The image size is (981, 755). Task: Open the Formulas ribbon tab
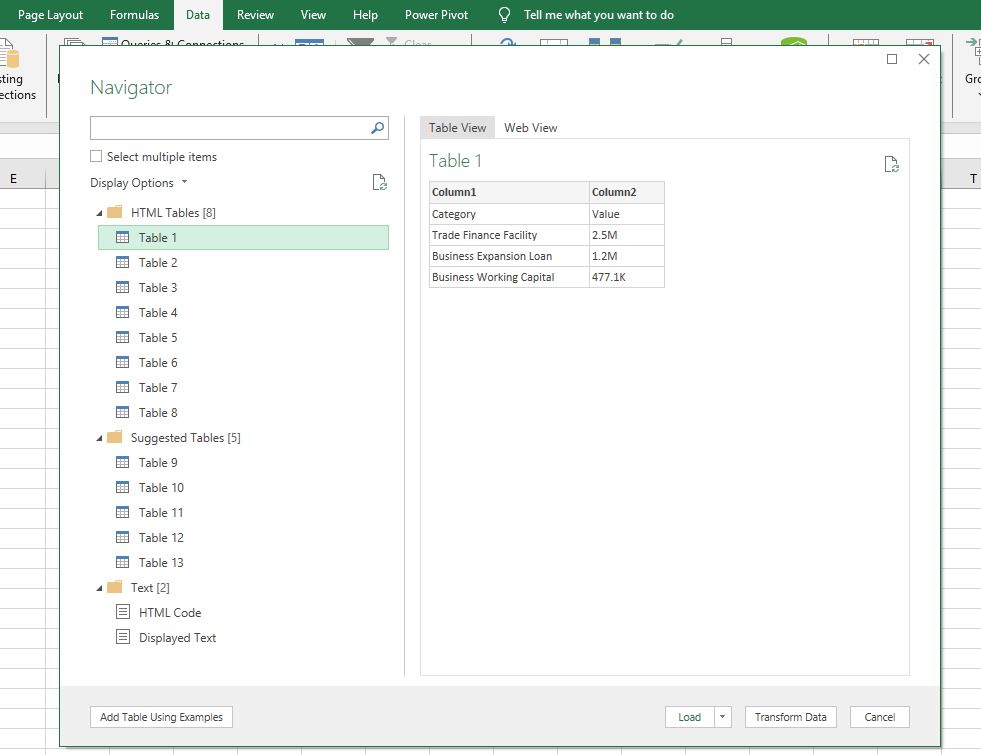click(135, 15)
